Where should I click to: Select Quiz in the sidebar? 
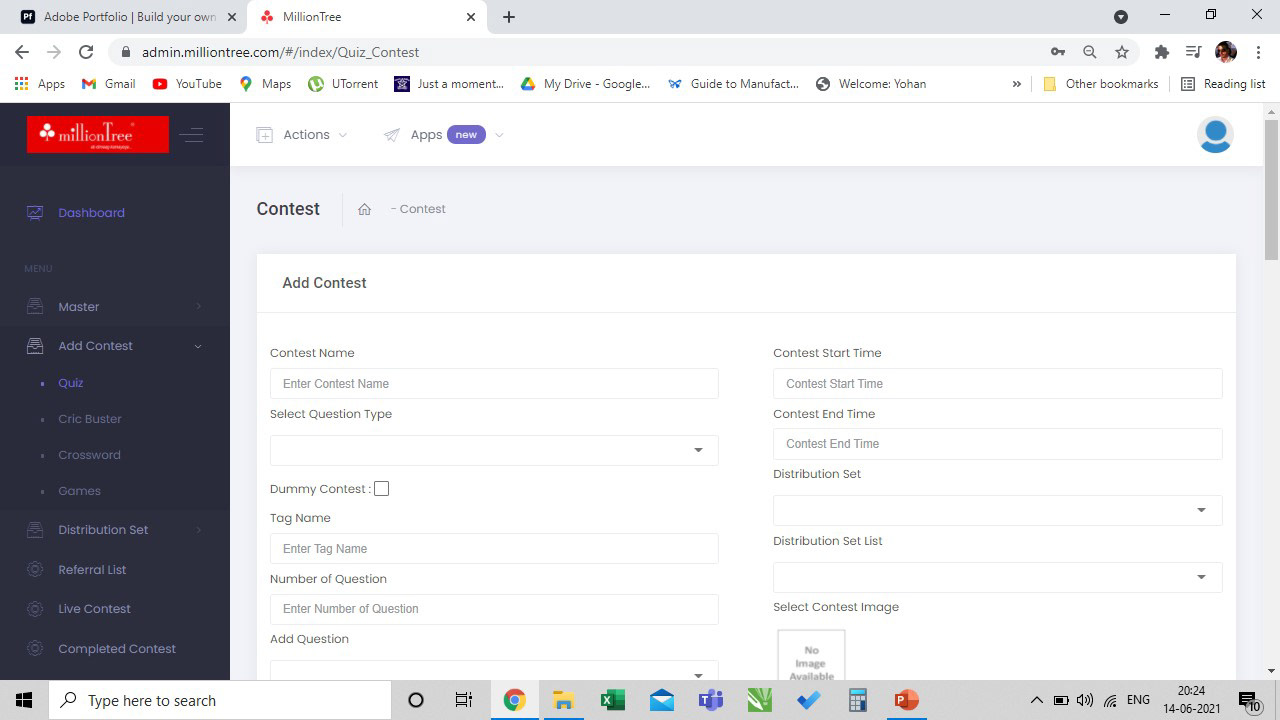coord(70,383)
